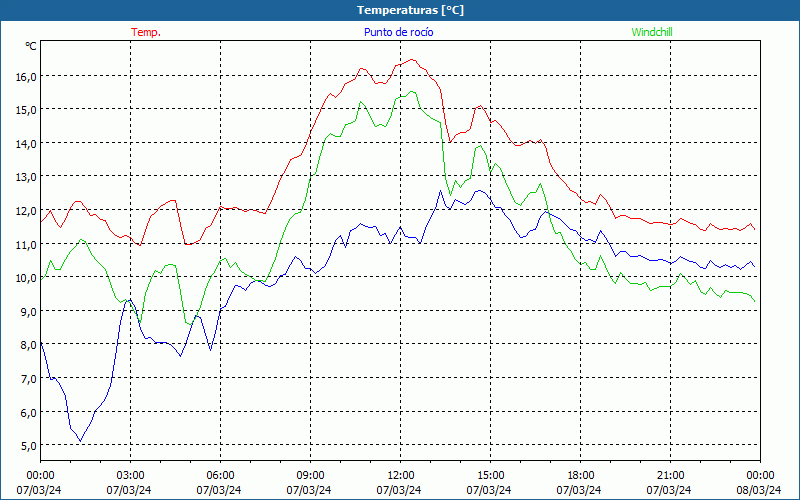Screen dimensions: 800x500
Task: Click the '°C' unit label on axis
Action: 31,46
